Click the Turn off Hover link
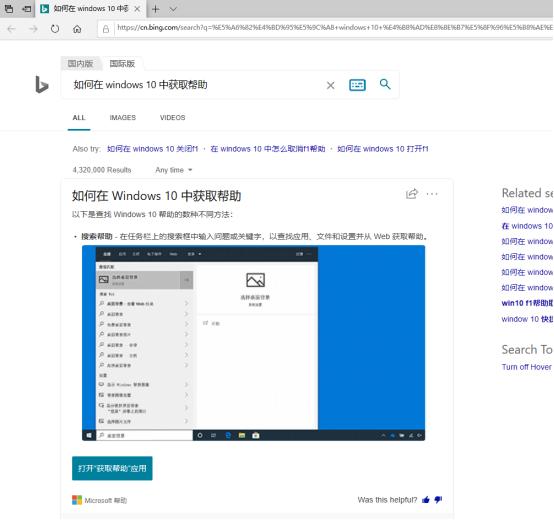The height and width of the screenshot is (520, 554). [x=526, y=367]
